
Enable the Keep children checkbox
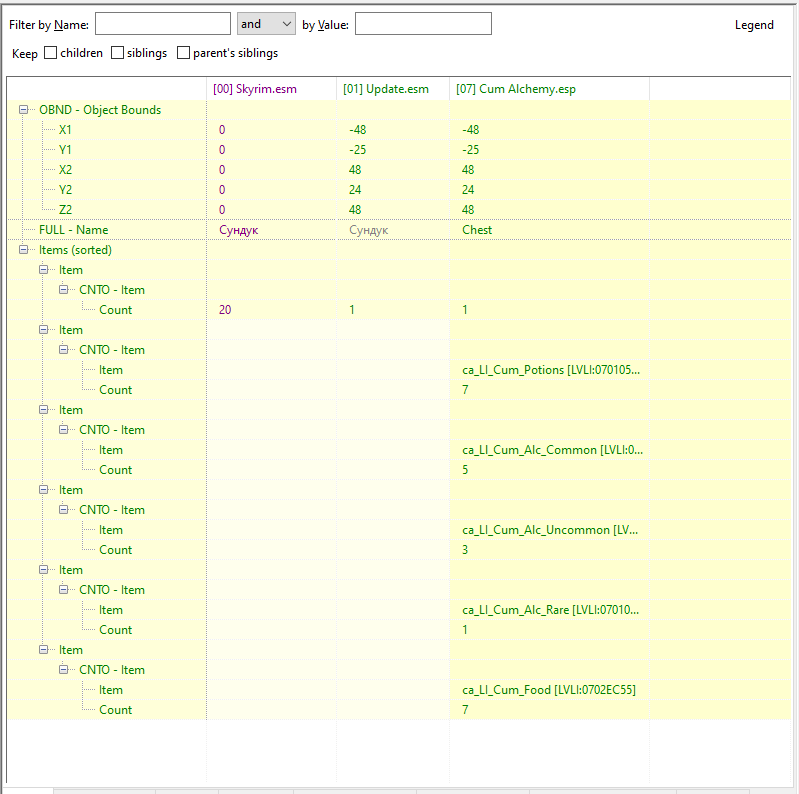(50, 53)
